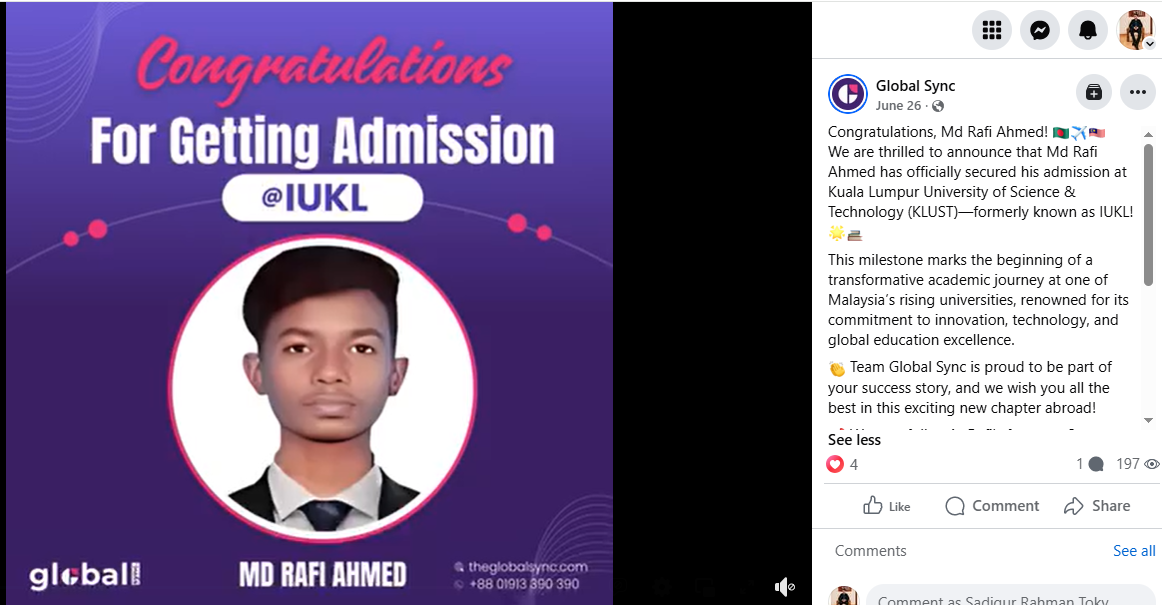Open the account profile picture menu
The height and width of the screenshot is (605, 1162).
(x=1136, y=30)
